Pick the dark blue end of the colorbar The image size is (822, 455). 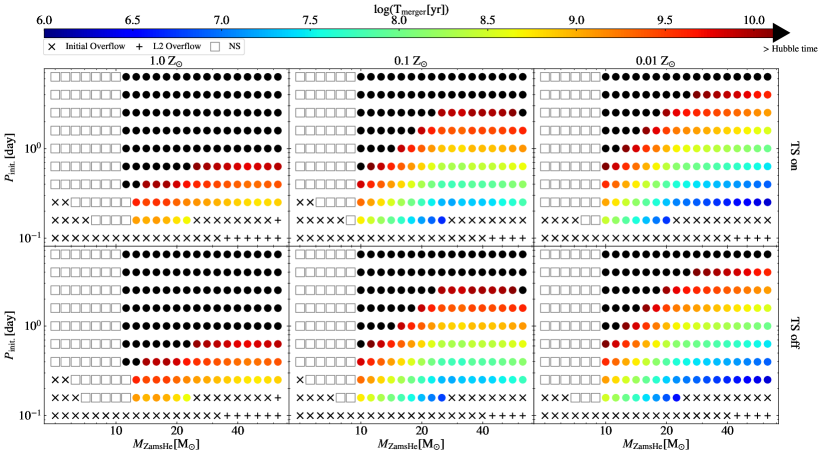click(x=50, y=33)
